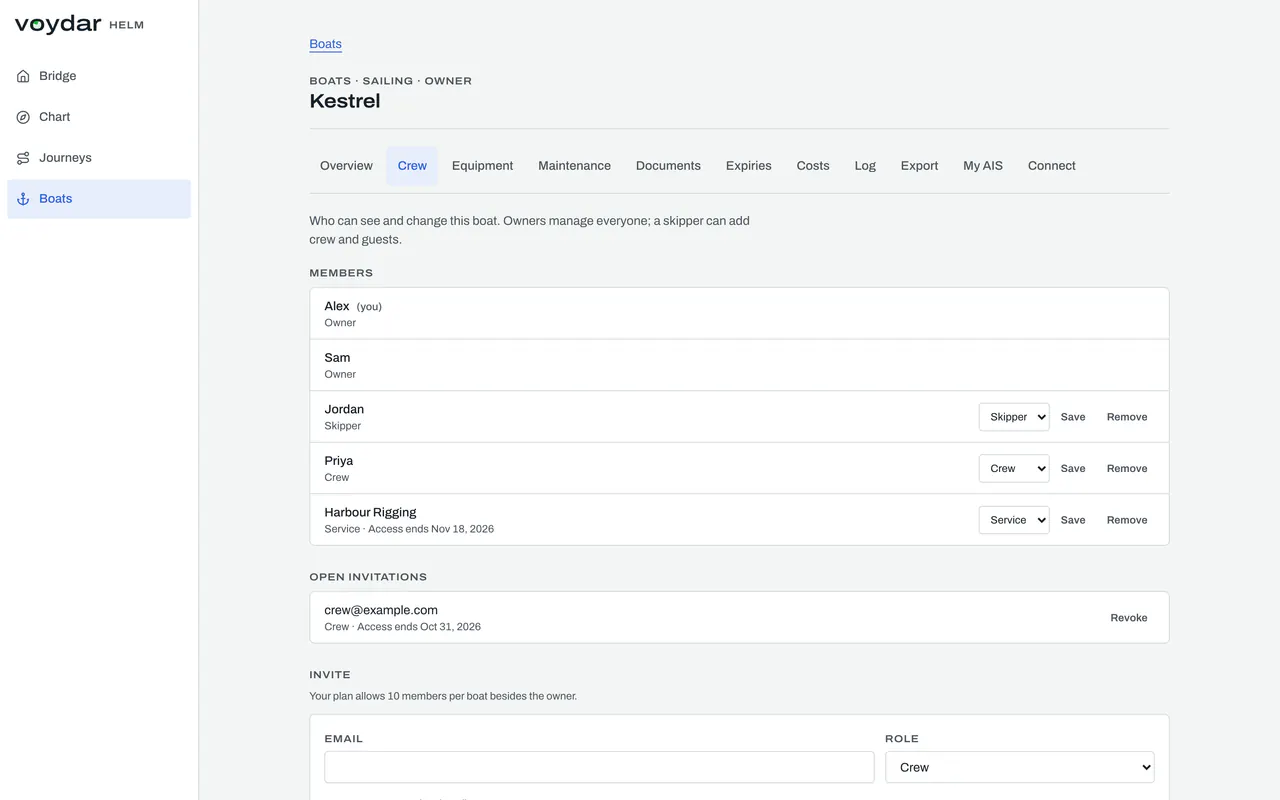Open the Export tab
This screenshot has height=800, width=1280.
pos(919,166)
